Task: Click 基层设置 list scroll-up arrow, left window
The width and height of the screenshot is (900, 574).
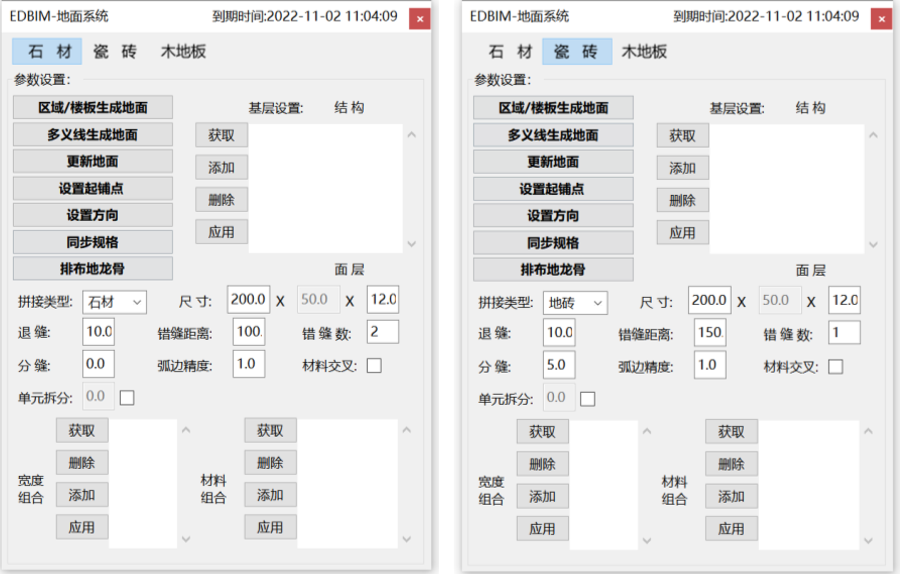Action: [412, 135]
